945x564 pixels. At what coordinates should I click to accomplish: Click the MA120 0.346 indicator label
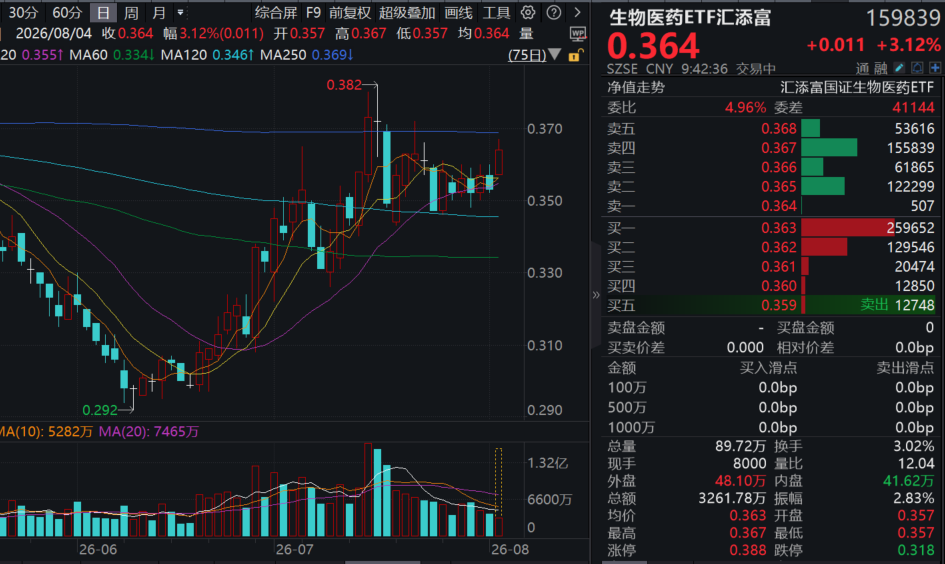pos(207,55)
